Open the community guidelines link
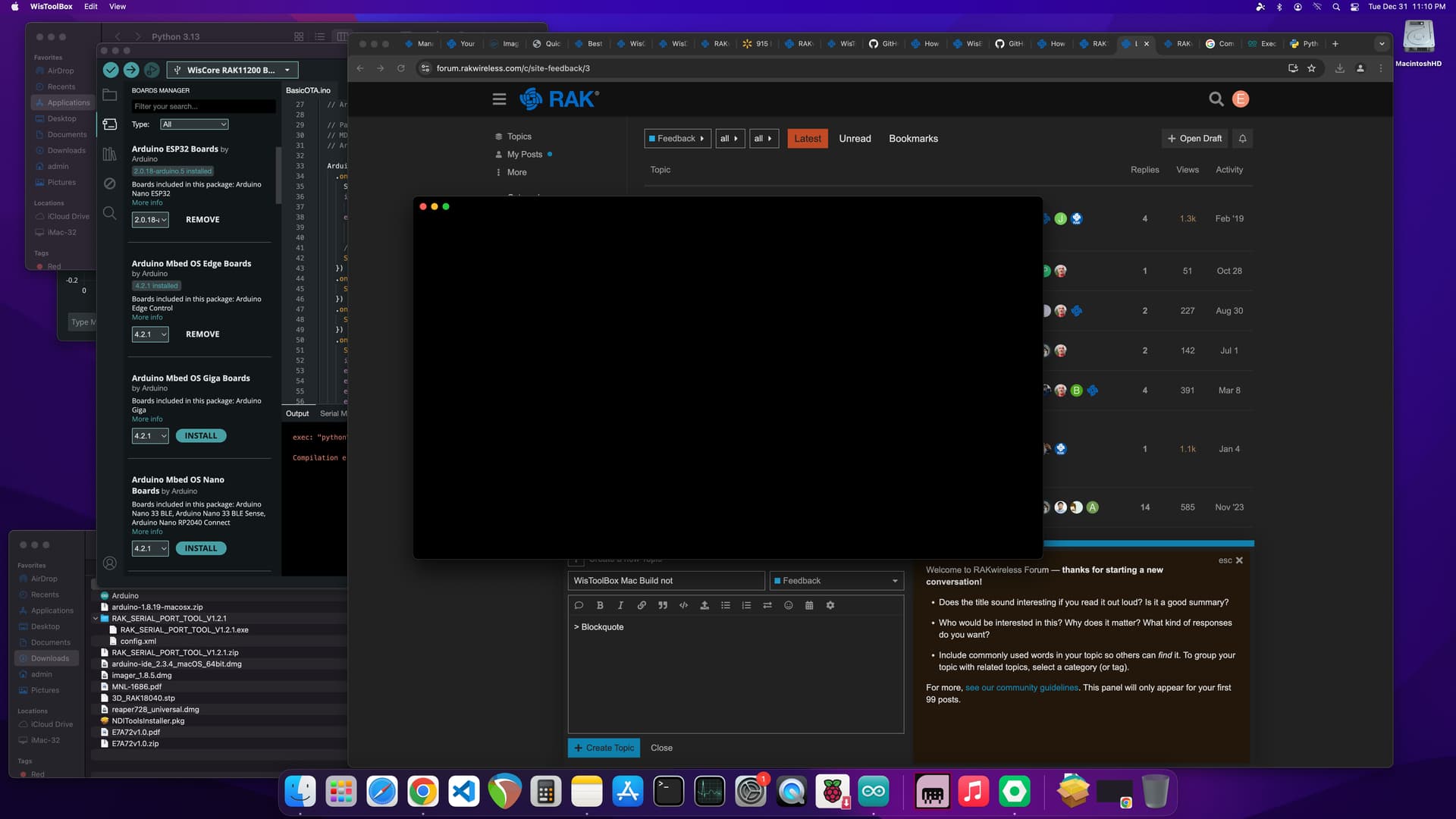This screenshot has height=819, width=1456. coord(1021,688)
